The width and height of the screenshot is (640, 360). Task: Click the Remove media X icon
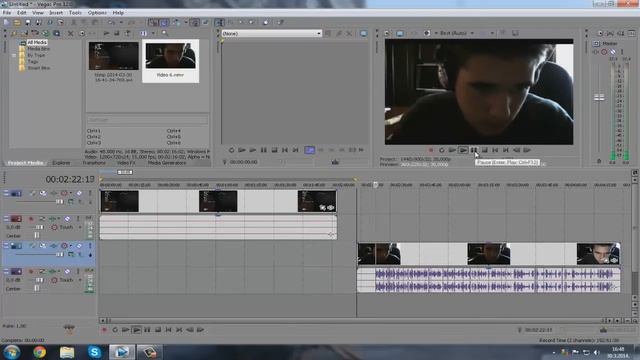(x=71, y=33)
